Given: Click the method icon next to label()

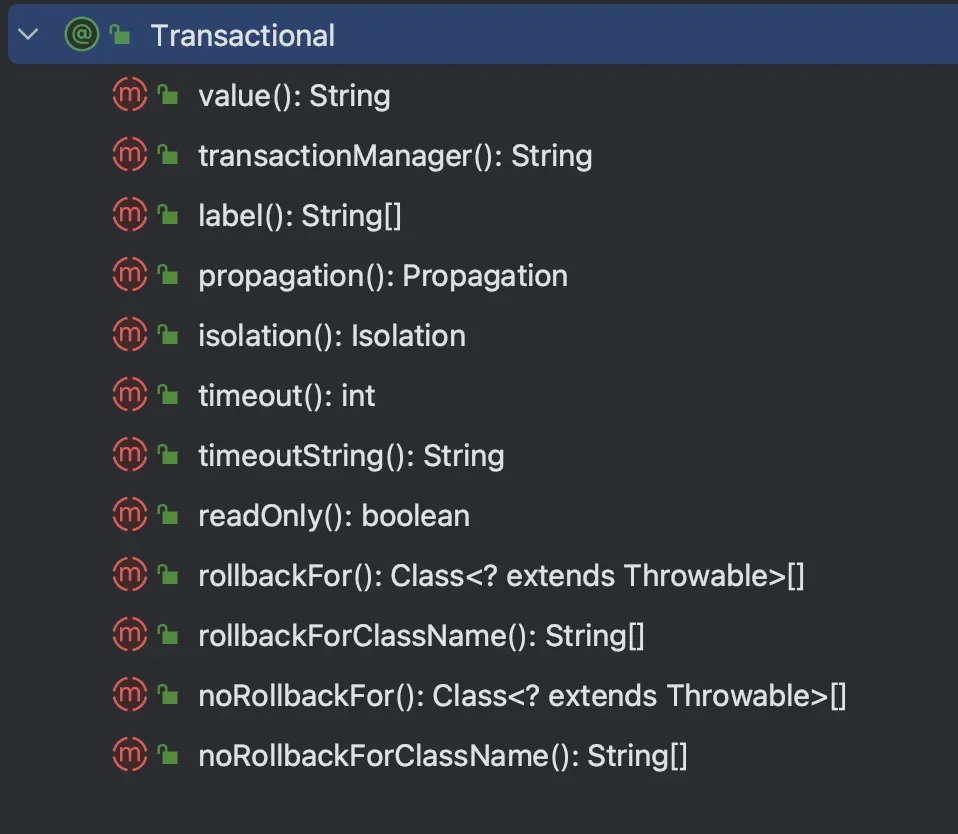Looking at the screenshot, I should coord(130,214).
